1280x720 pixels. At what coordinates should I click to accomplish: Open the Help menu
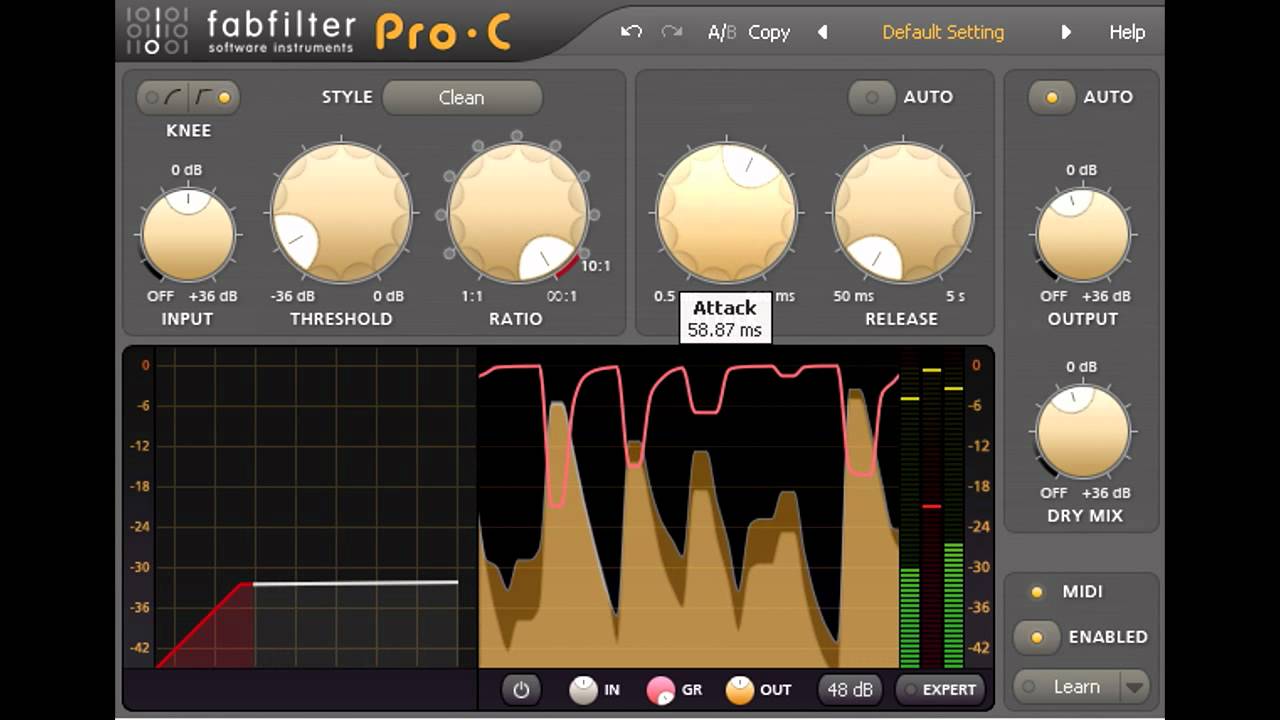tap(1127, 32)
